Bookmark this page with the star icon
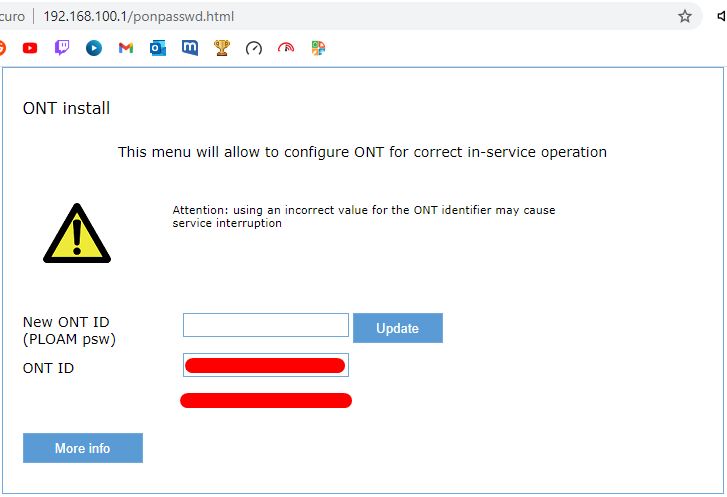Viewport: 727px width, 497px height. pyautogui.click(x=685, y=17)
